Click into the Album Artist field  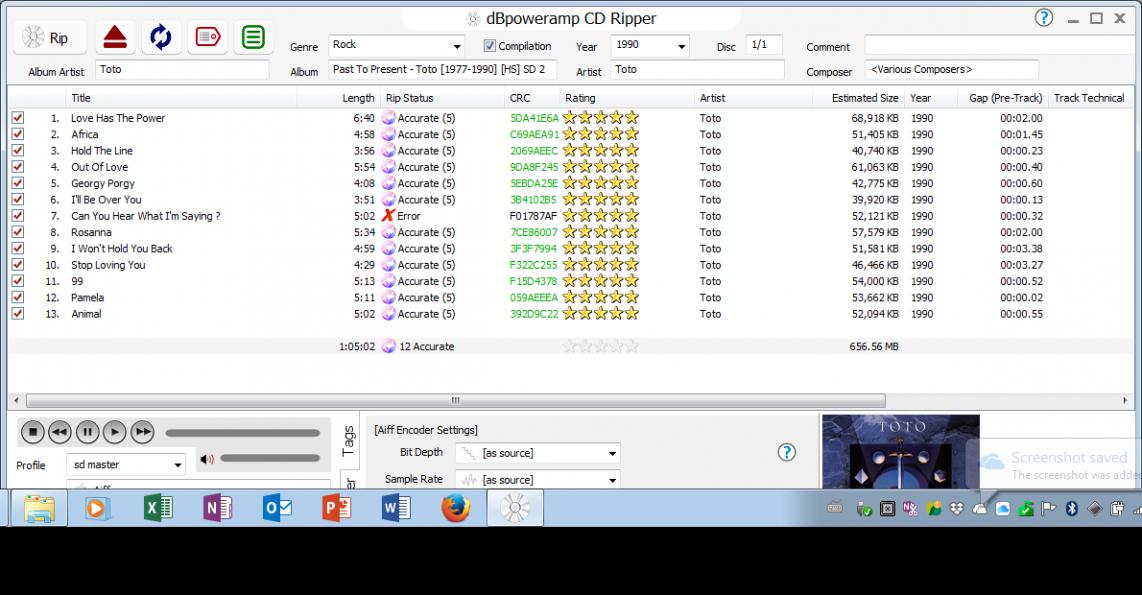pos(182,70)
